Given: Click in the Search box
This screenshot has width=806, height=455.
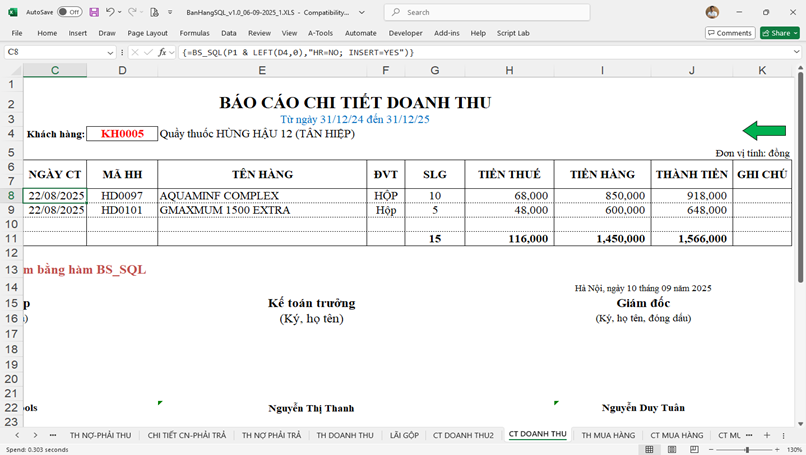Looking at the screenshot, I should [487, 12].
